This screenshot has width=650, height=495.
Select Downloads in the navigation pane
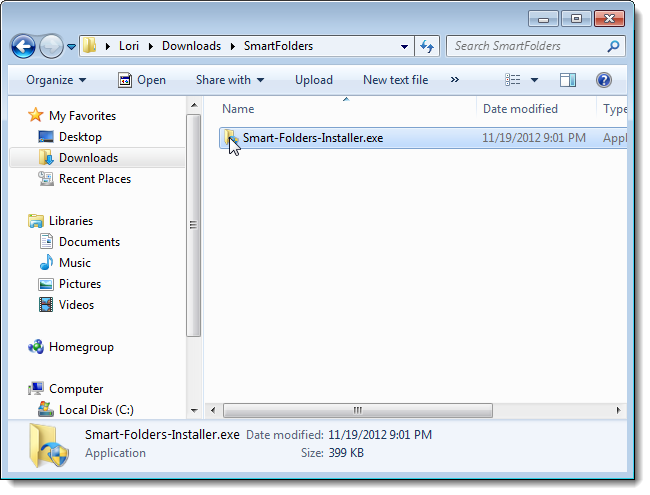[x=88, y=158]
